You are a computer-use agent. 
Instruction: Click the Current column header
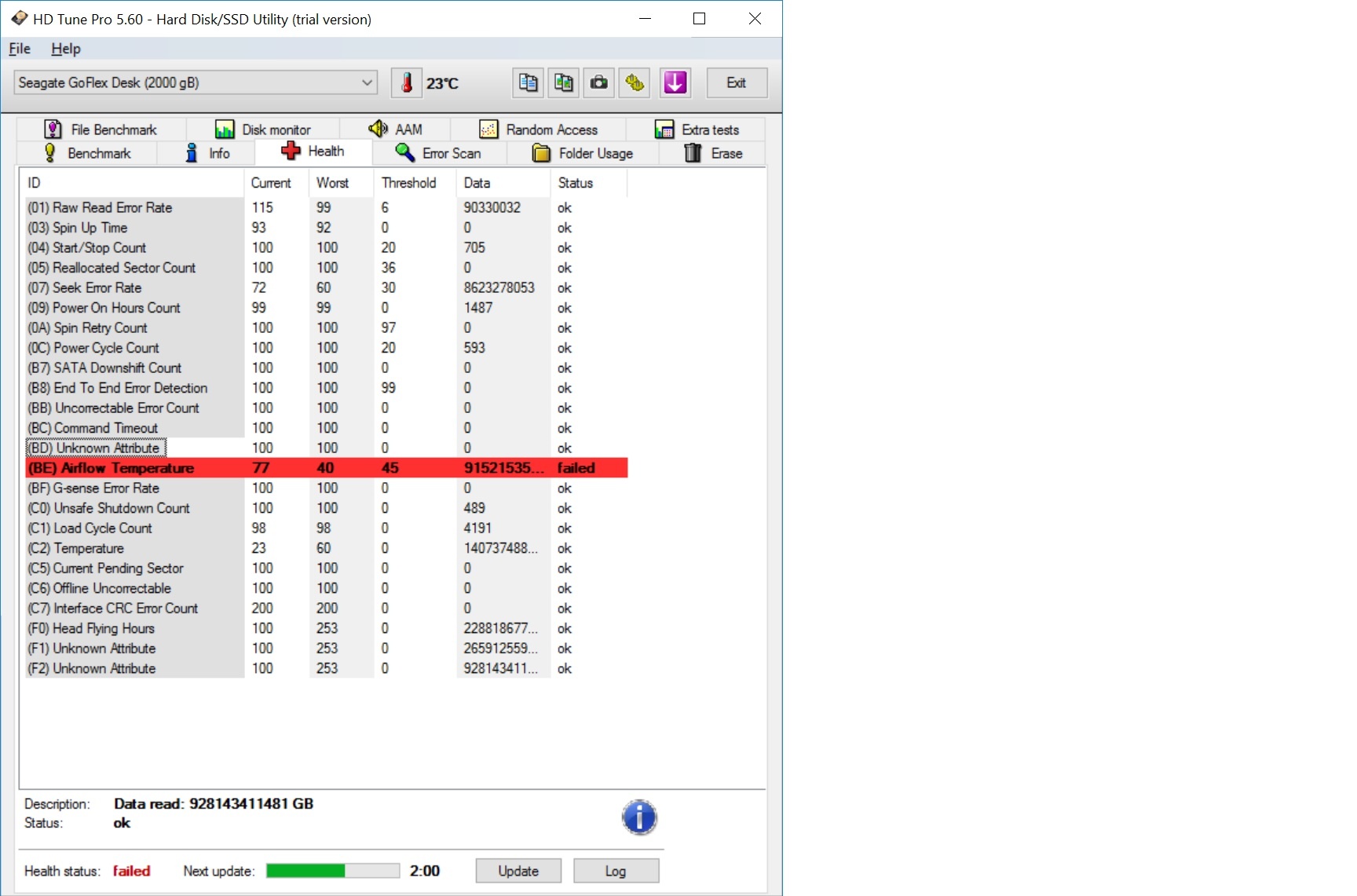click(x=277, y=183)
